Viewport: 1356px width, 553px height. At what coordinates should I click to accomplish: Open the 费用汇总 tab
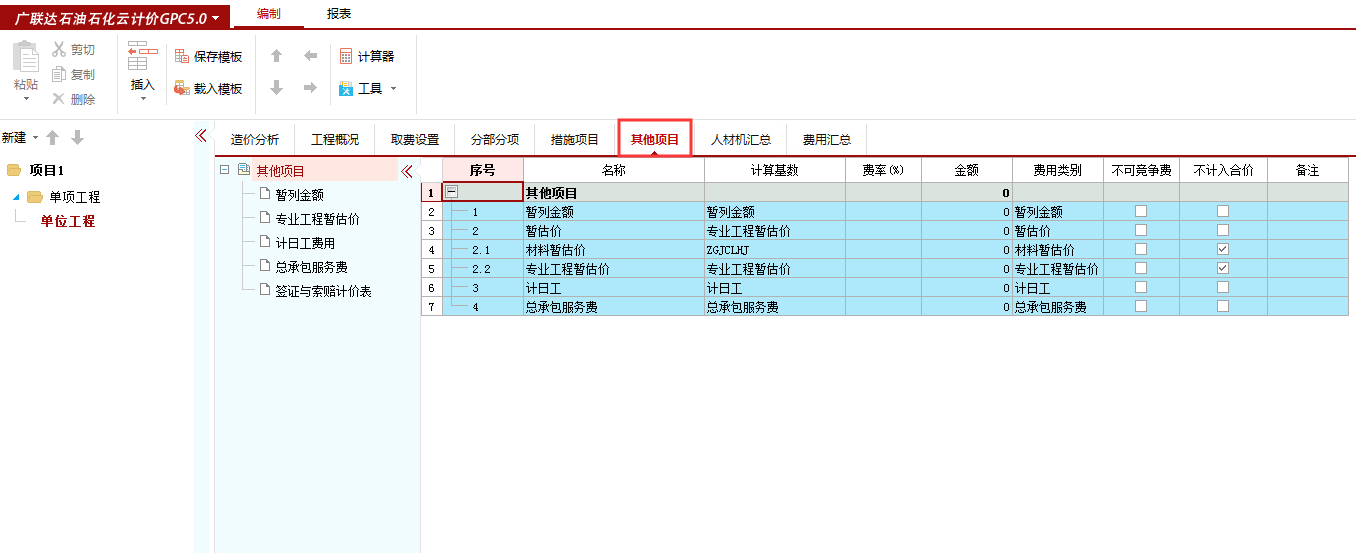(827, 140)
